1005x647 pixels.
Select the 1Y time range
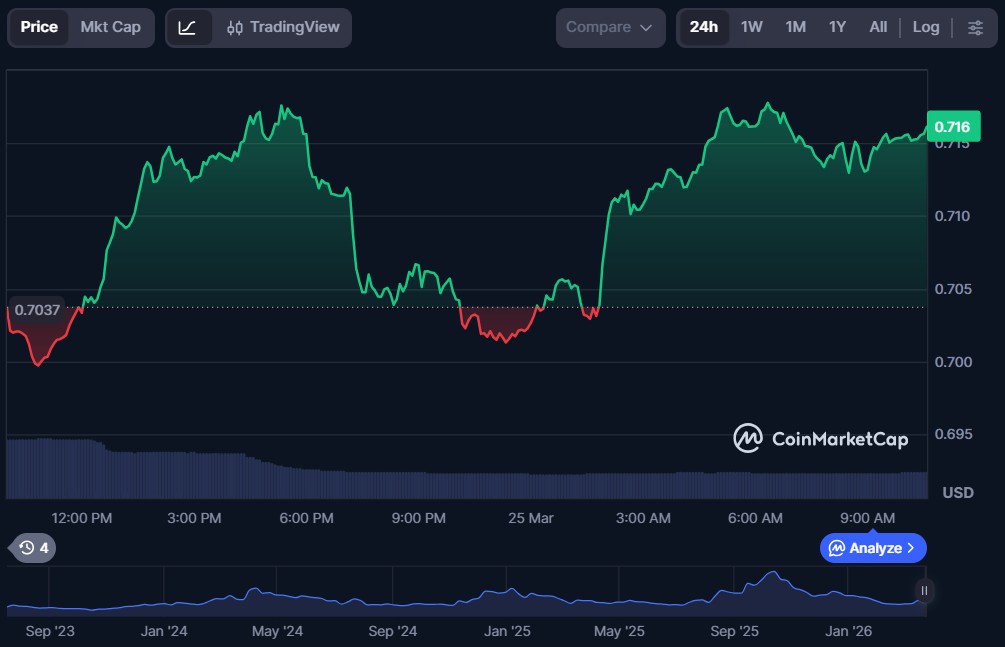tap(837, 27)
